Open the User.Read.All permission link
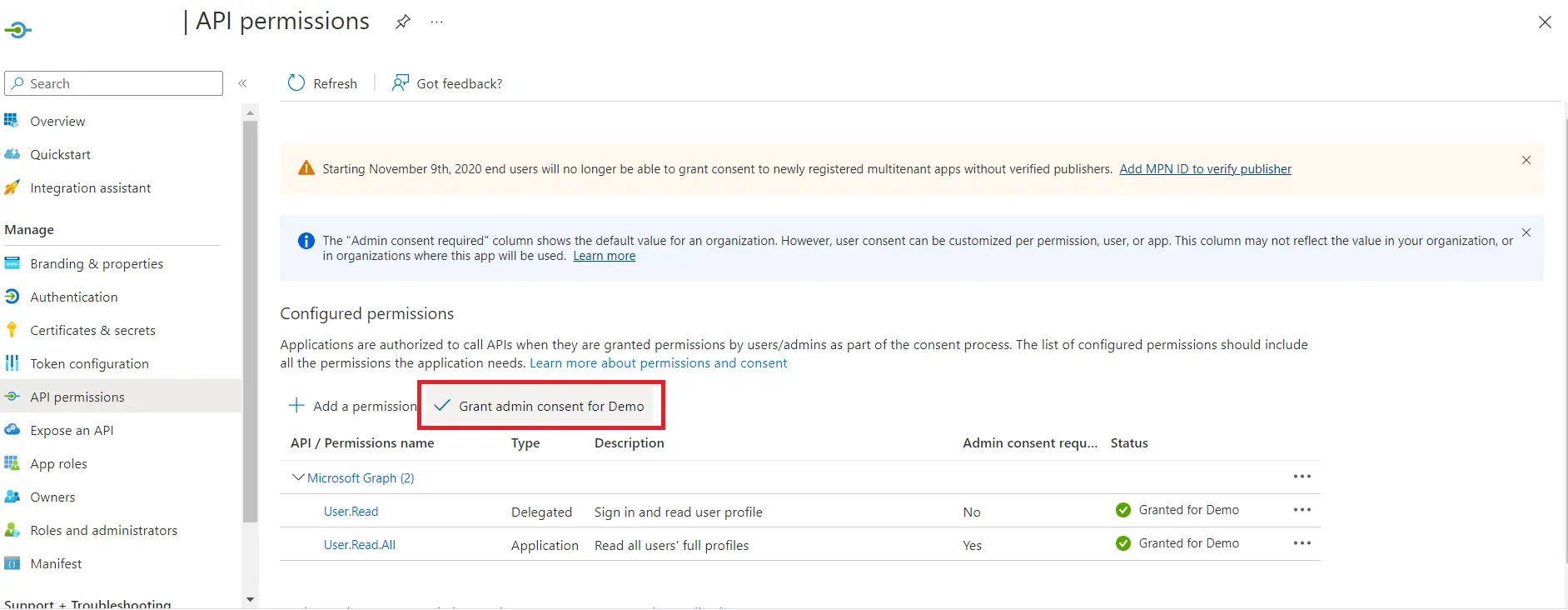 (360, 545)
